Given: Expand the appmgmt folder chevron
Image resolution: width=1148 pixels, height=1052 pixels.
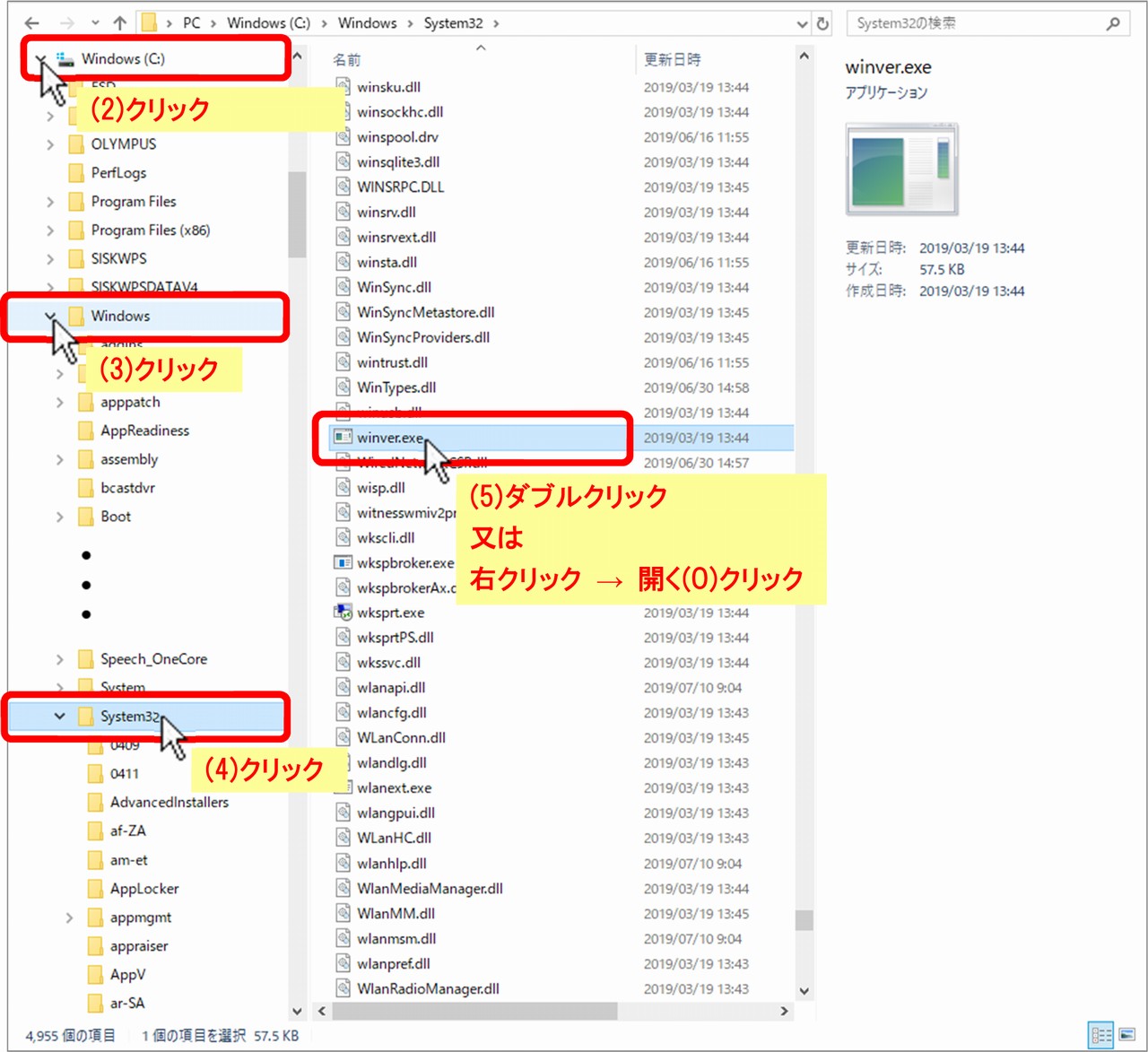Looking at the screenshot, I should click(69, 917).
